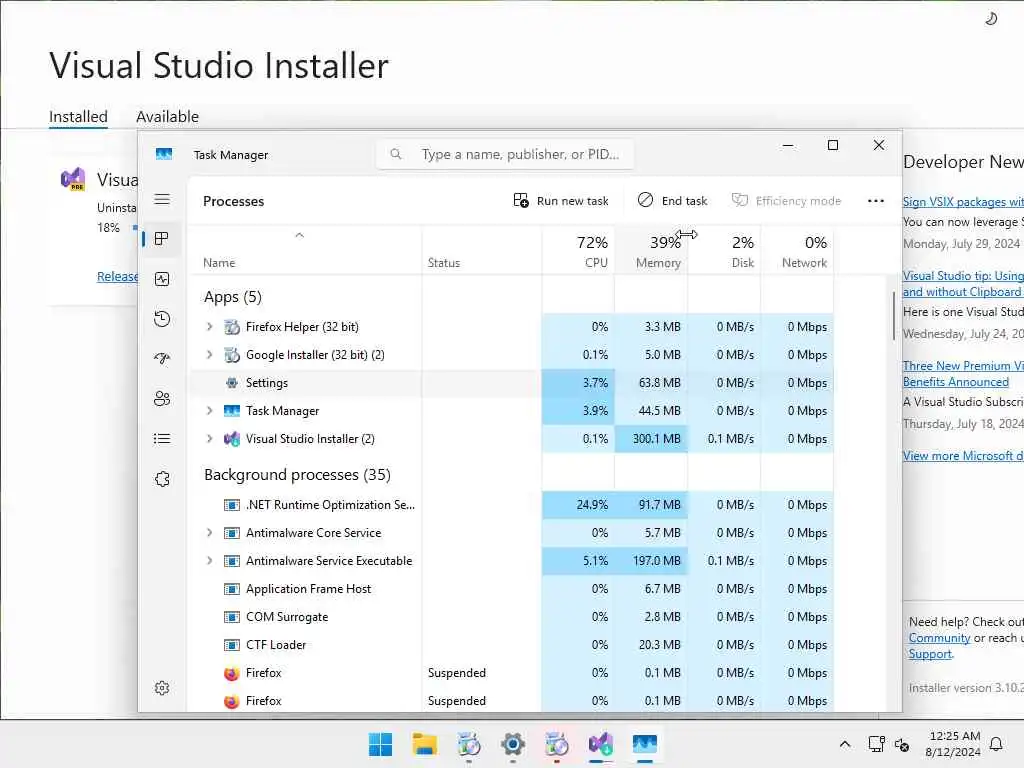Screen dimensions: 1024x768
Task: Open File Explorer from taskbar
Action: [424, 744]
